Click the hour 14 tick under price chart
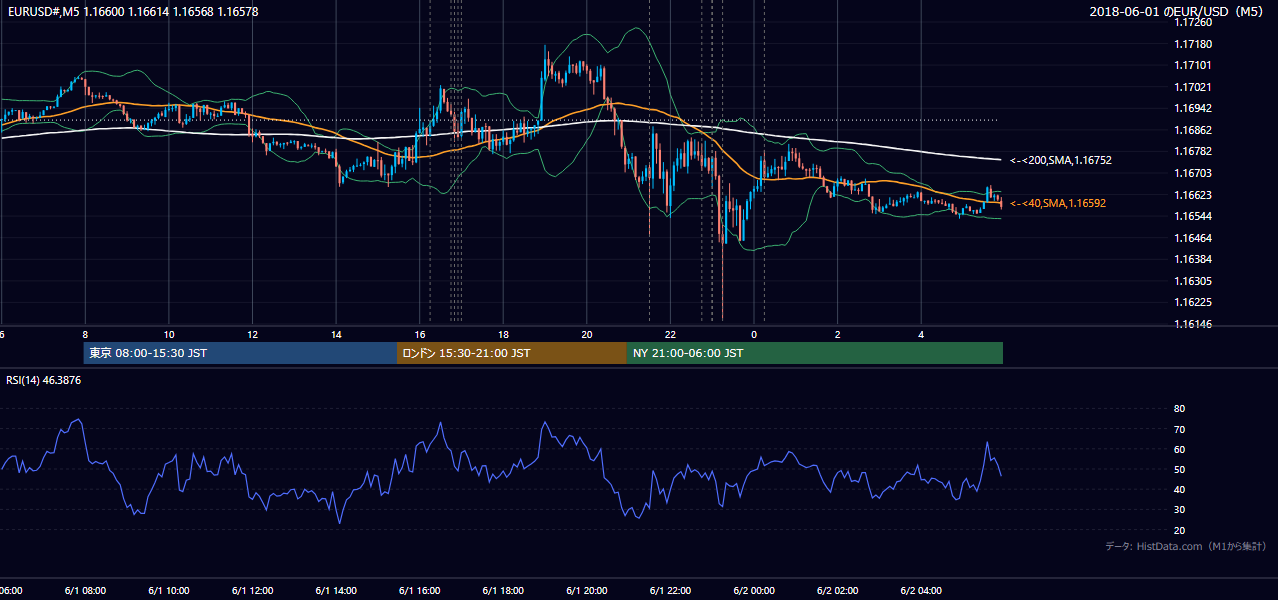 [336, 334]
